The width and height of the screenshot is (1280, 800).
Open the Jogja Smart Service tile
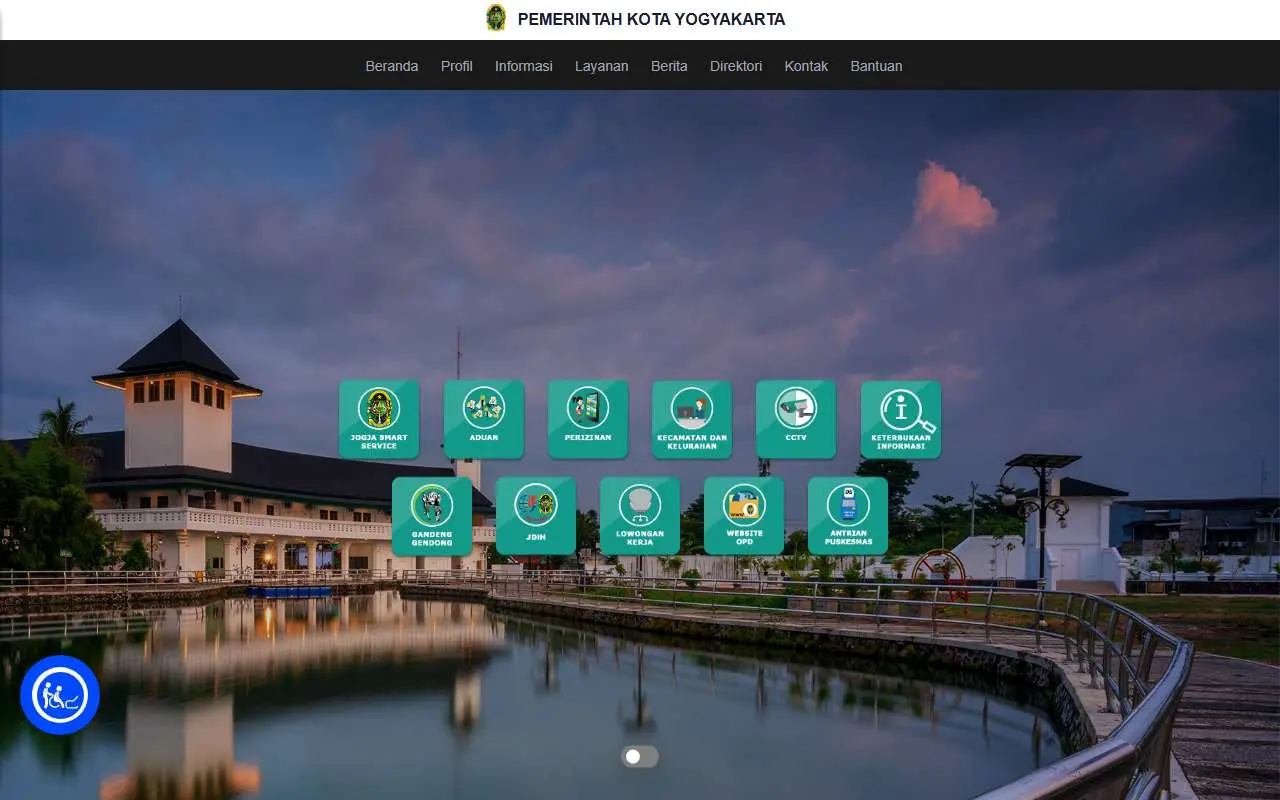click(379, 419)
